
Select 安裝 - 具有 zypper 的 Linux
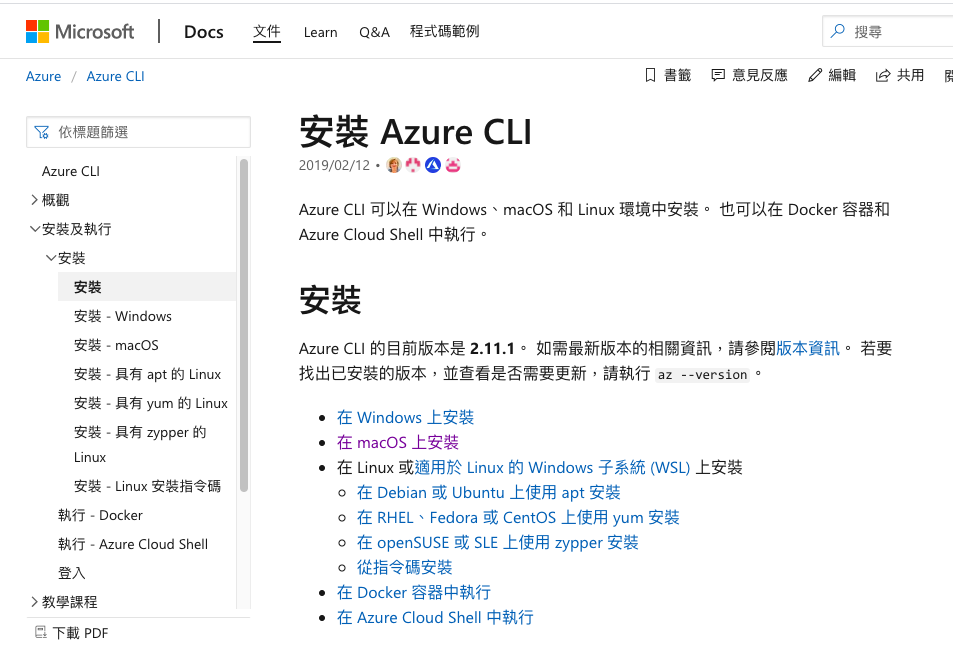pyautogui.click(x=140, y=444)
